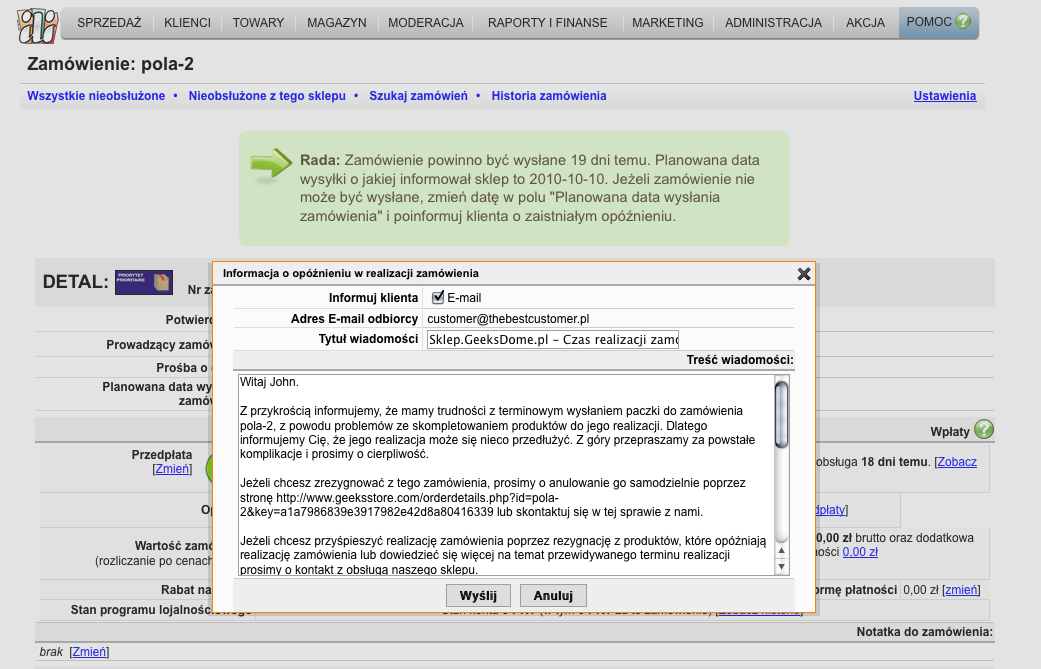Click the message text scrollbar thumb

[781, 414]
